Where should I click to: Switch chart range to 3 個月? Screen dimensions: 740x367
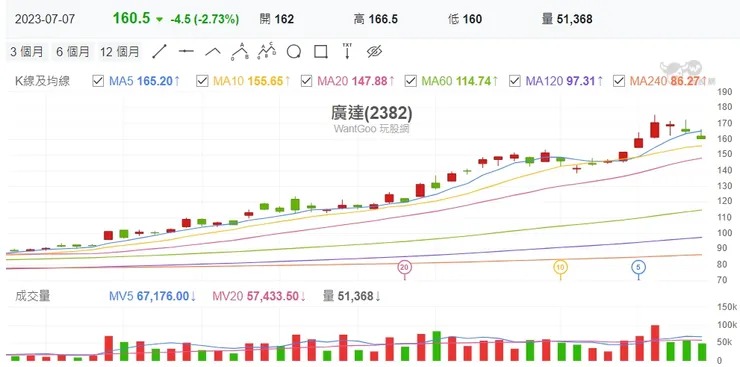[27, 51]
